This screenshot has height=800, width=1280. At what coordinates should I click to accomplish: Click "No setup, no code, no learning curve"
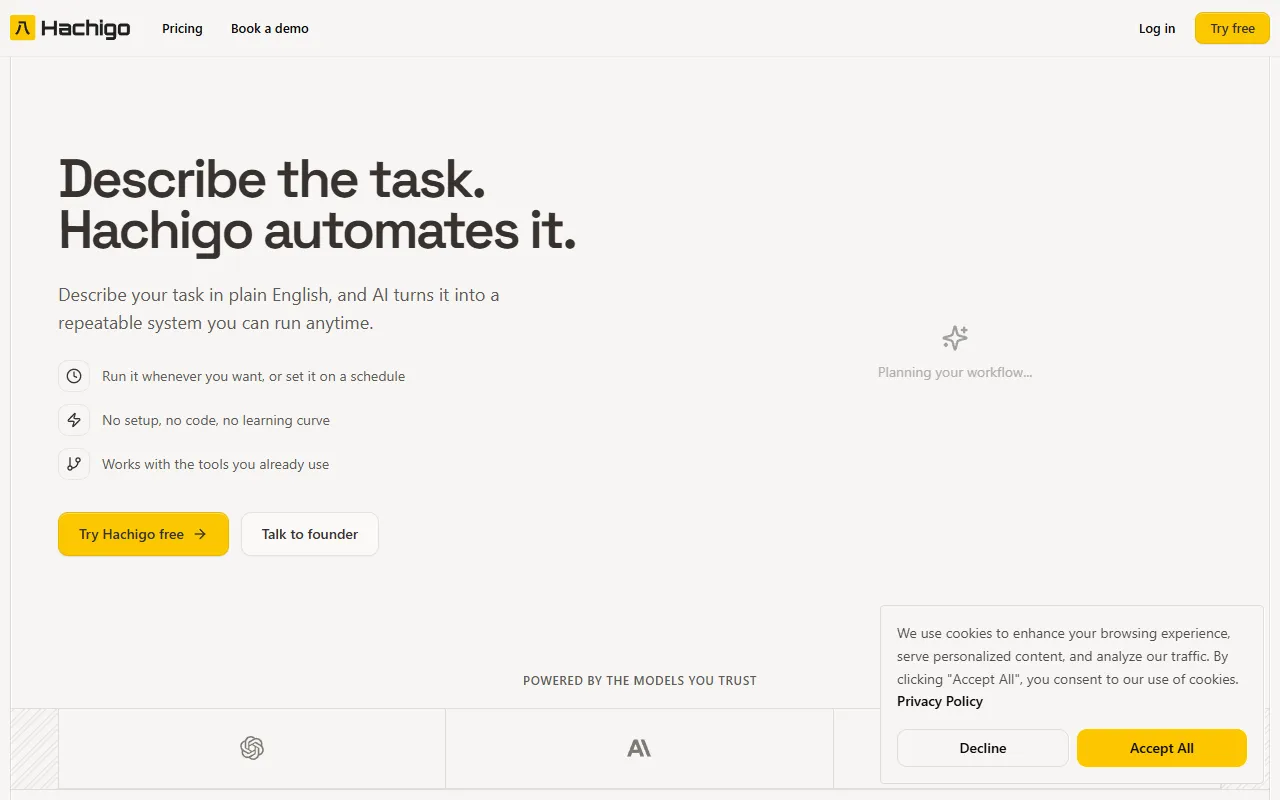[x=216, y=420]
